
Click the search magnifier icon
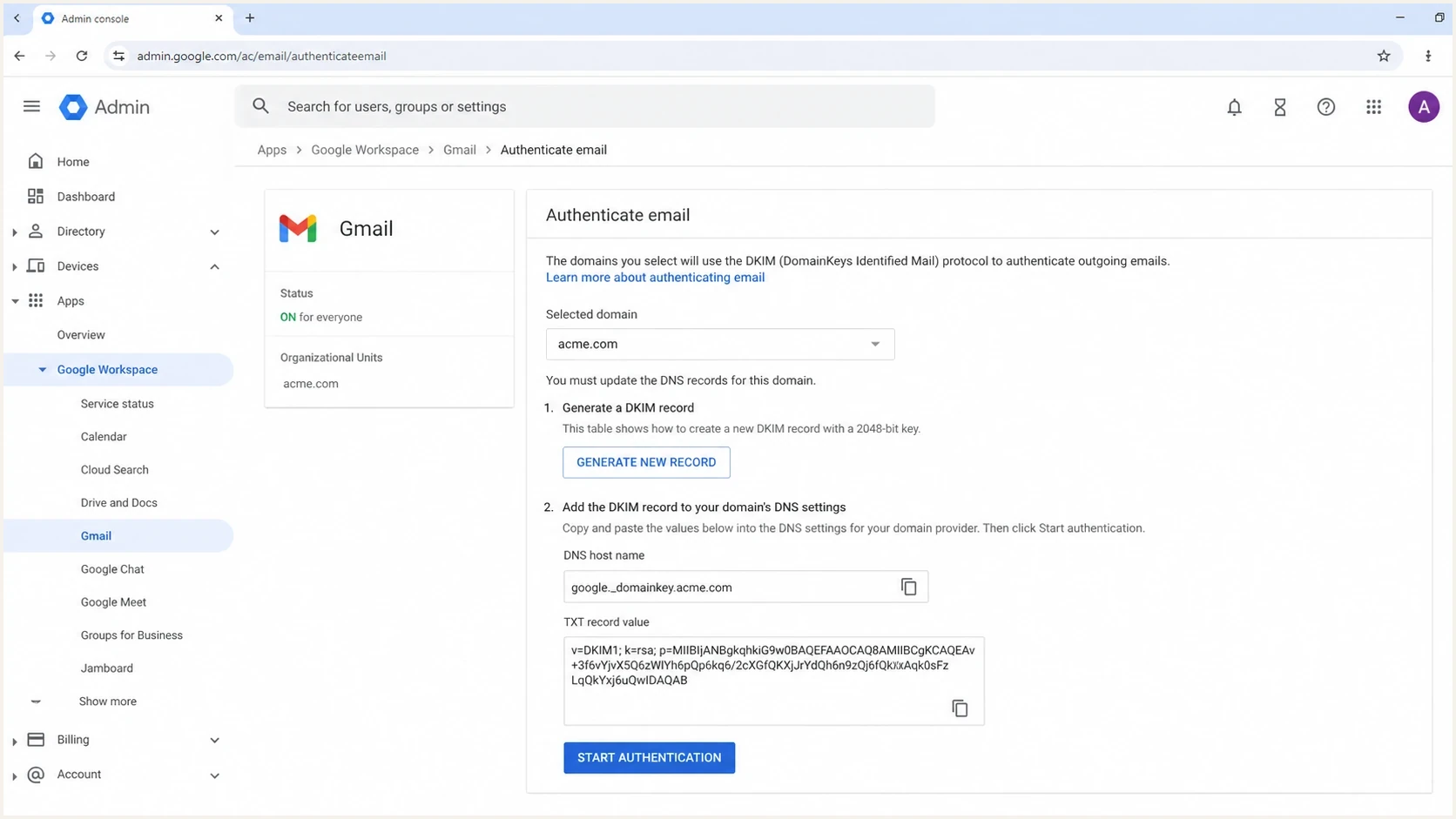[x=260, y=106]
